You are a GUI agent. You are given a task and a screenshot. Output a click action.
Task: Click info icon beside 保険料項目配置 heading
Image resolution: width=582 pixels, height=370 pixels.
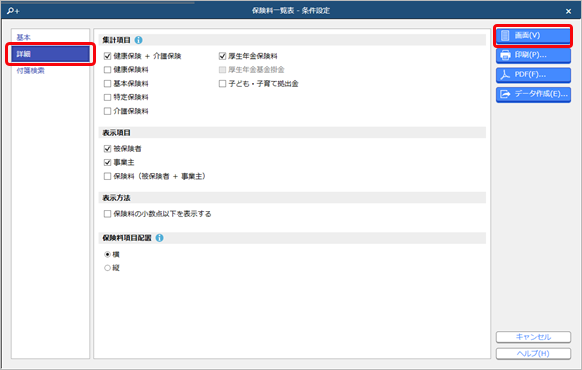tap(159, 238)
